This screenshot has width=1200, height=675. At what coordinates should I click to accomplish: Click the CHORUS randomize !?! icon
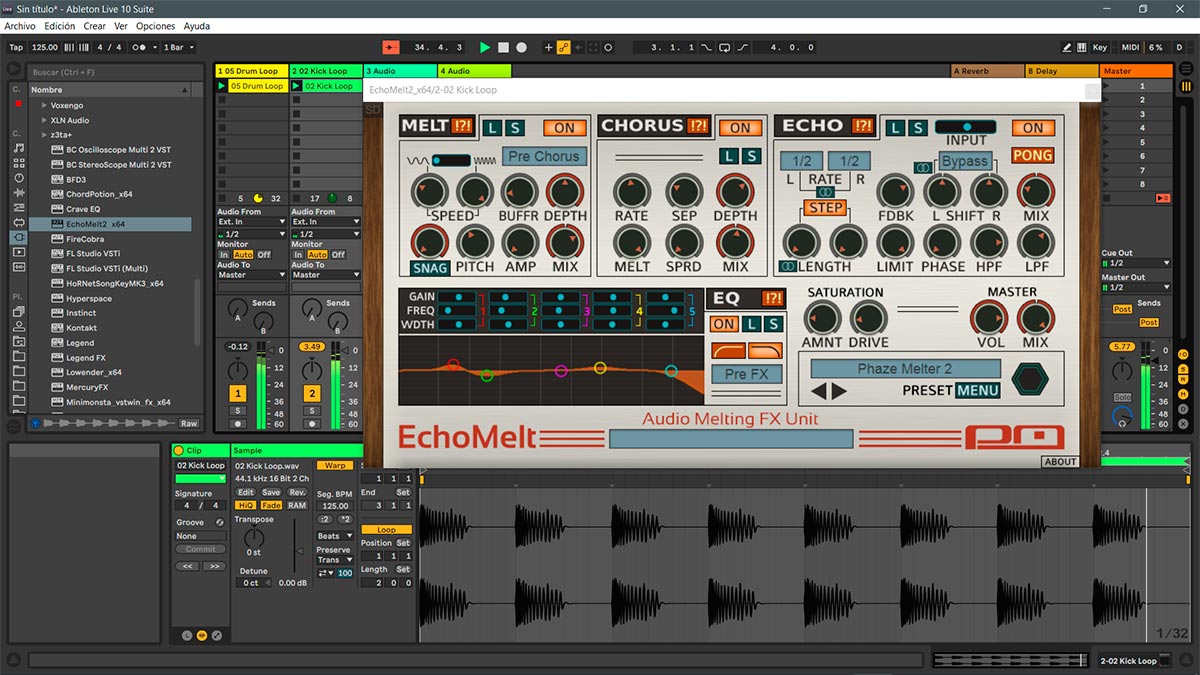coord(697,126)
